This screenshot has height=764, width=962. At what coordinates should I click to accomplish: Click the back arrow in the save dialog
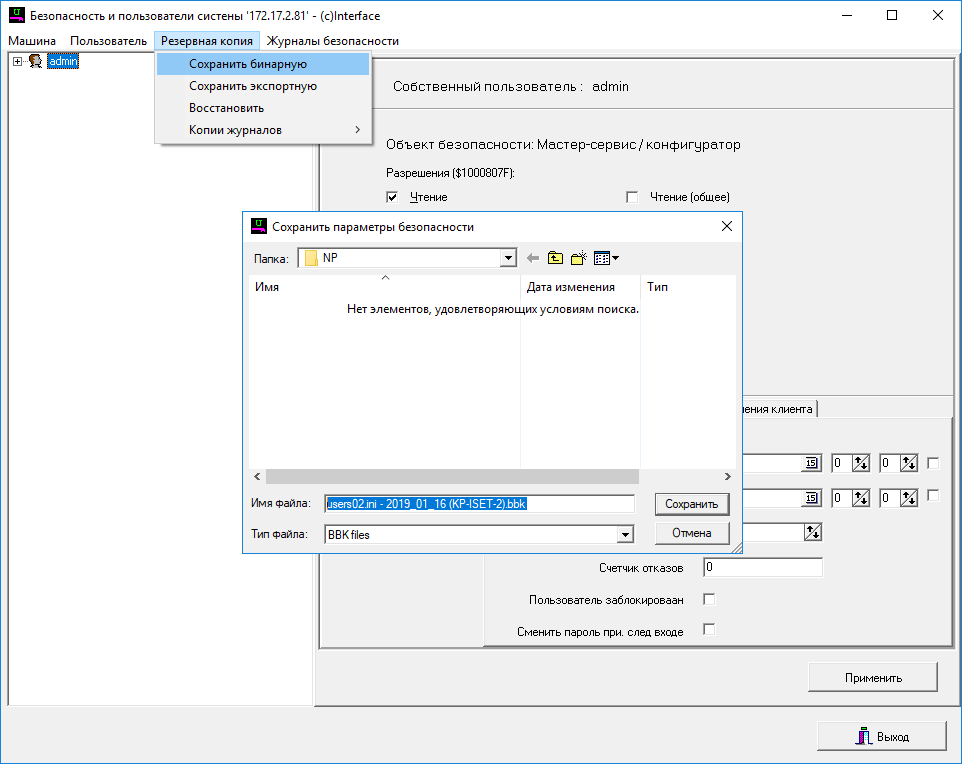click(x=533, y=258)
